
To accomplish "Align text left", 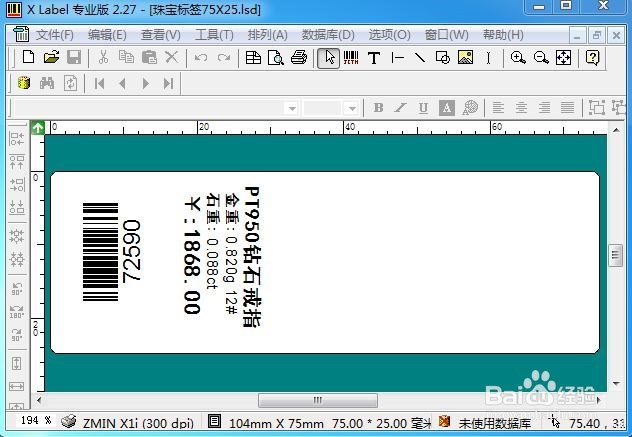I will tap(498, 108).
